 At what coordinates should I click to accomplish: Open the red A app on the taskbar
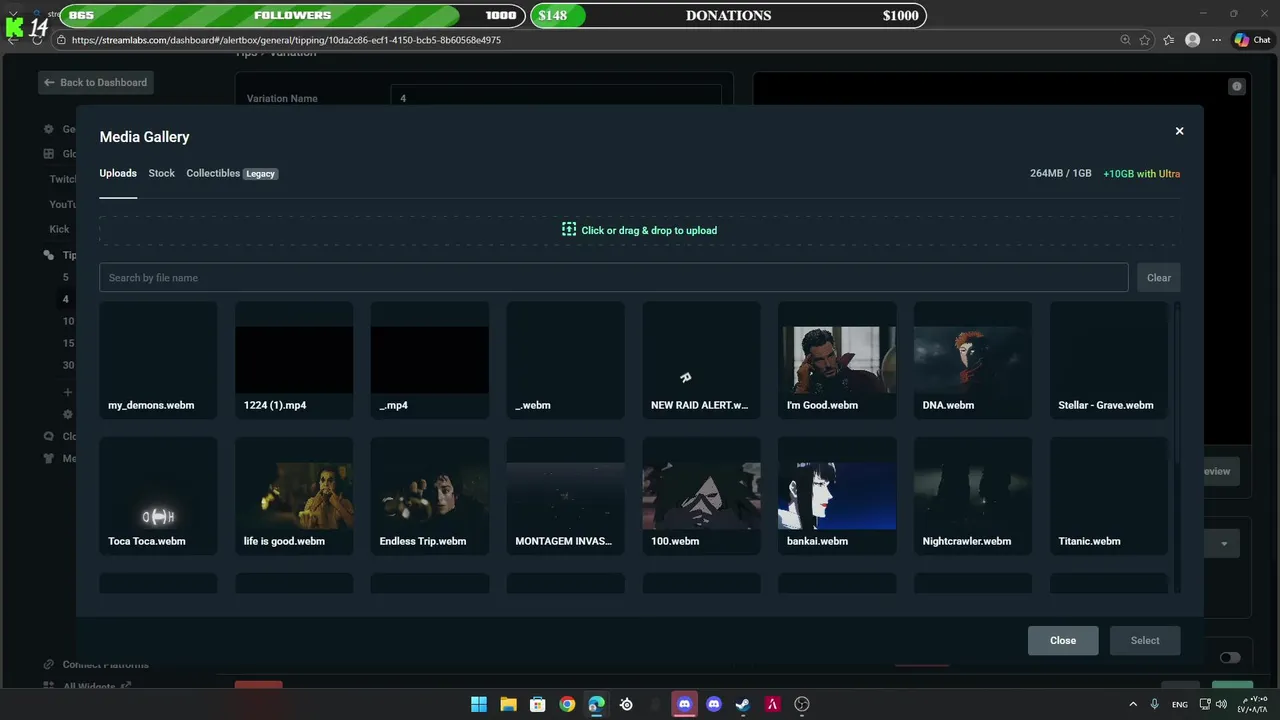pyautogui.click(x=772, y=704)
